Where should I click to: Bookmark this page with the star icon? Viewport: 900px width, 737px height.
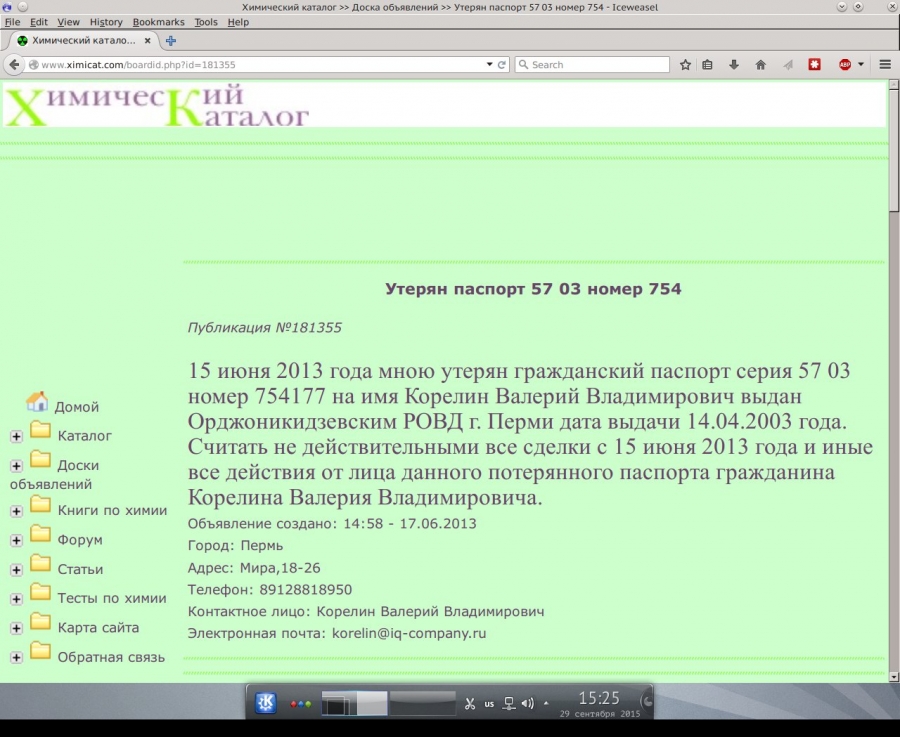coord(685,65)
